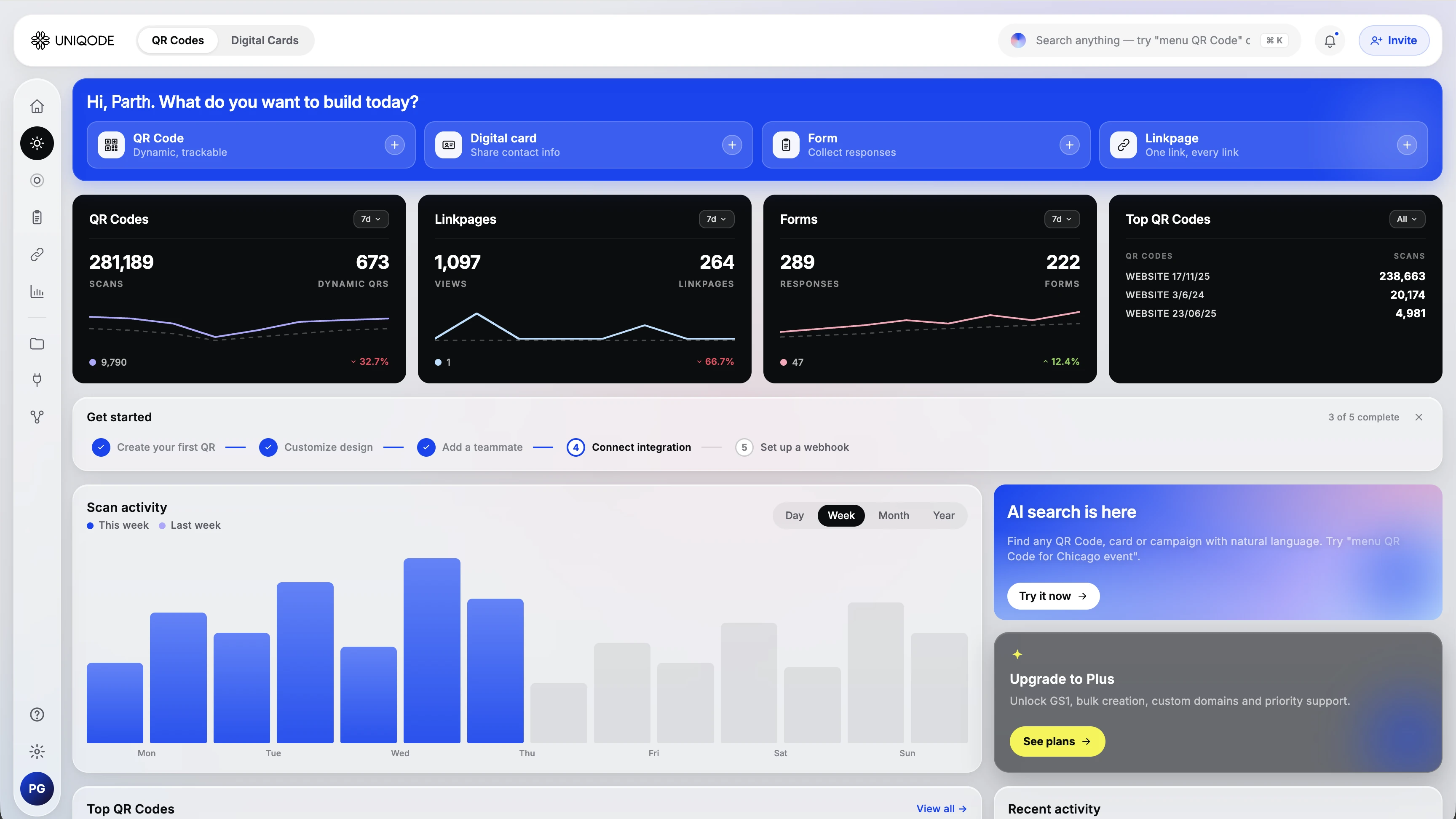Click the 3 of 5 complete text
Viewport: 1456px width, 819px height.
[1363, 417]
